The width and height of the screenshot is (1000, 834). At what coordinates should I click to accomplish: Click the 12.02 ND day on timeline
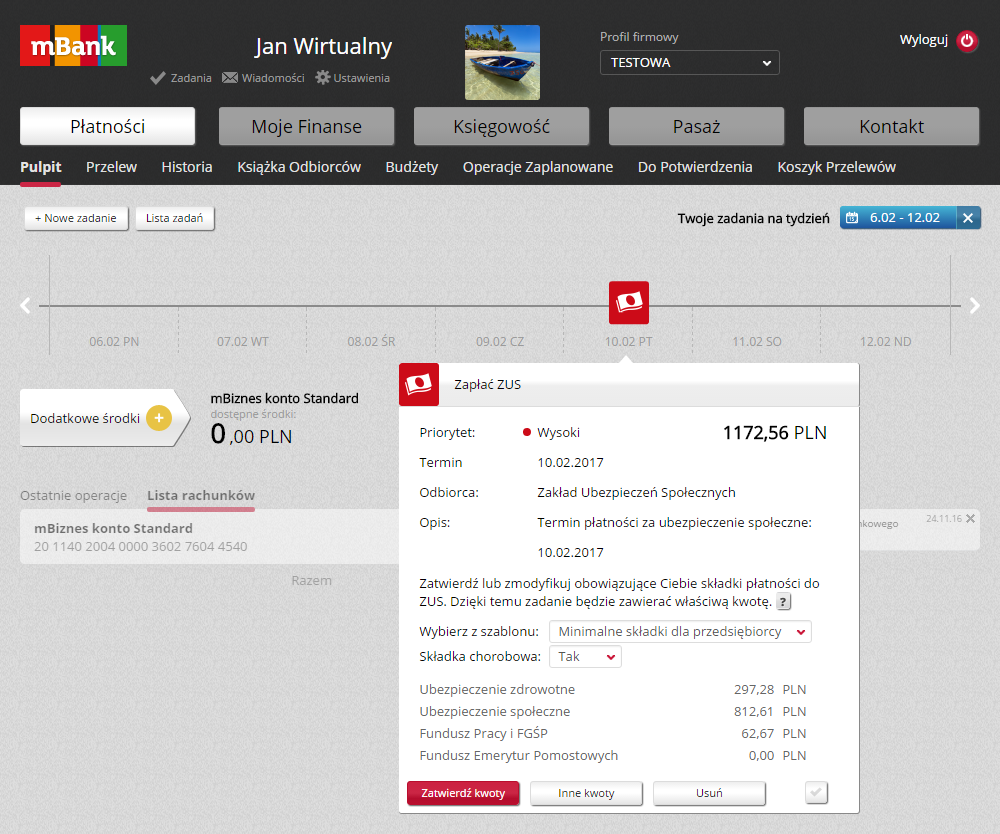pyautogui.click(x=885, y=342)
